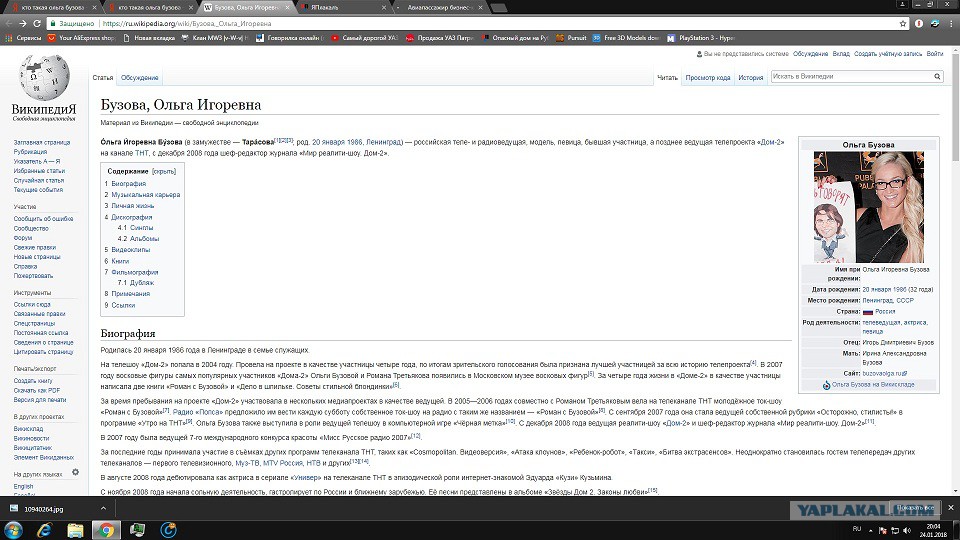Open File Explorer folder in taskbar
The height and width of the screenshot is (540, 960).
[75, 530]
